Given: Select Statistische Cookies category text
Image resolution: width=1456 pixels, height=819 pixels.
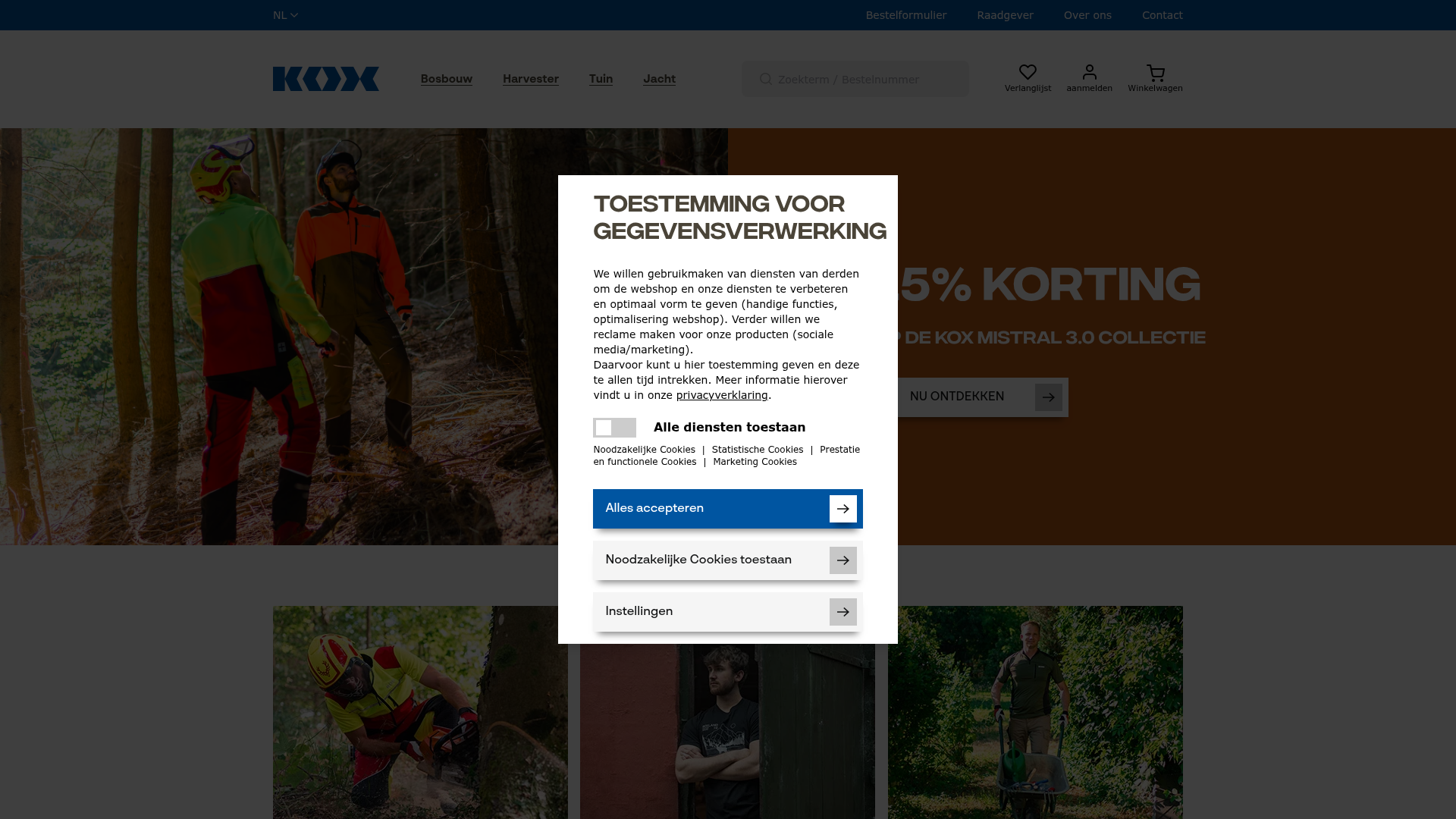Looking at the screenshot, I should click(757, 450).
